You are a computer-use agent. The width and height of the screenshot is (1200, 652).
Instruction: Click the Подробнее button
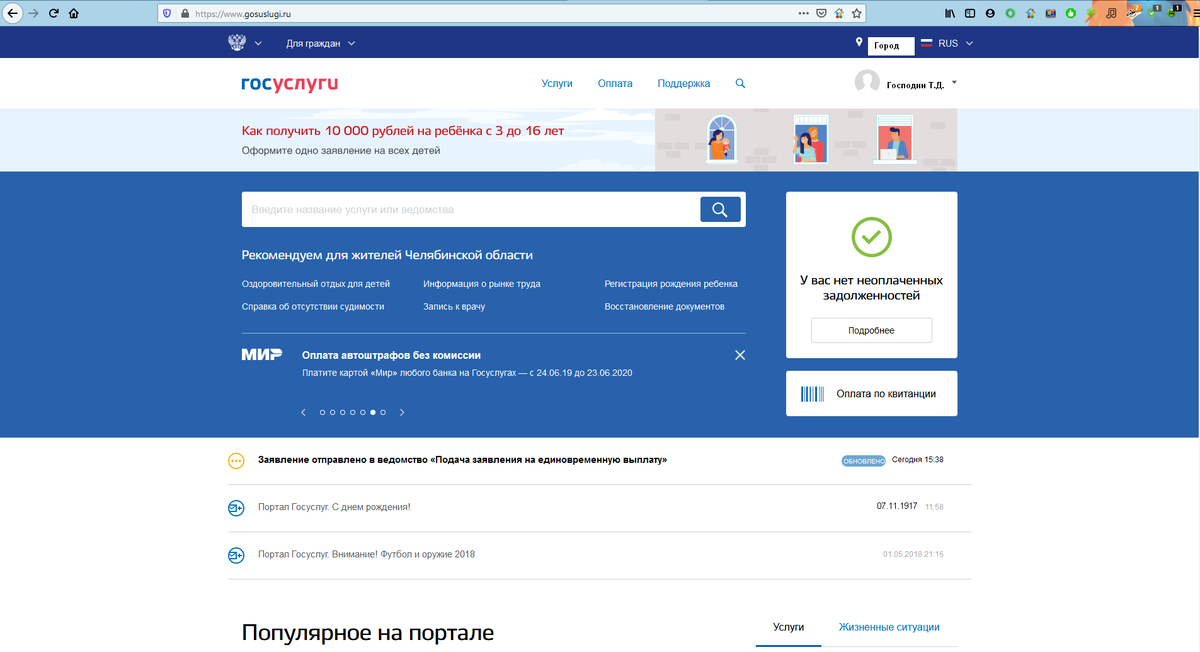(871, 330)
